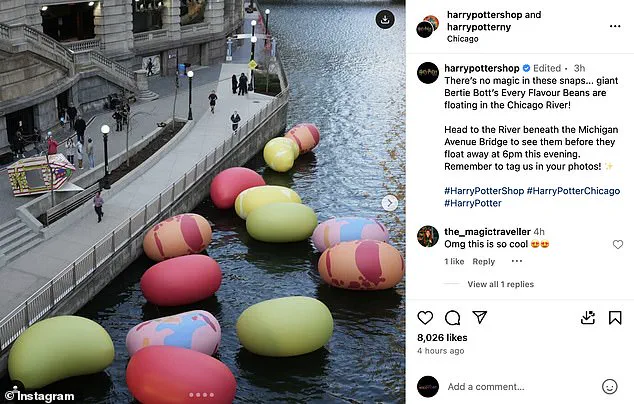This screenshot has width=634, height=404.
Task: Open the #HarryPotterShop hashtag link
Action: pos(484,191)
